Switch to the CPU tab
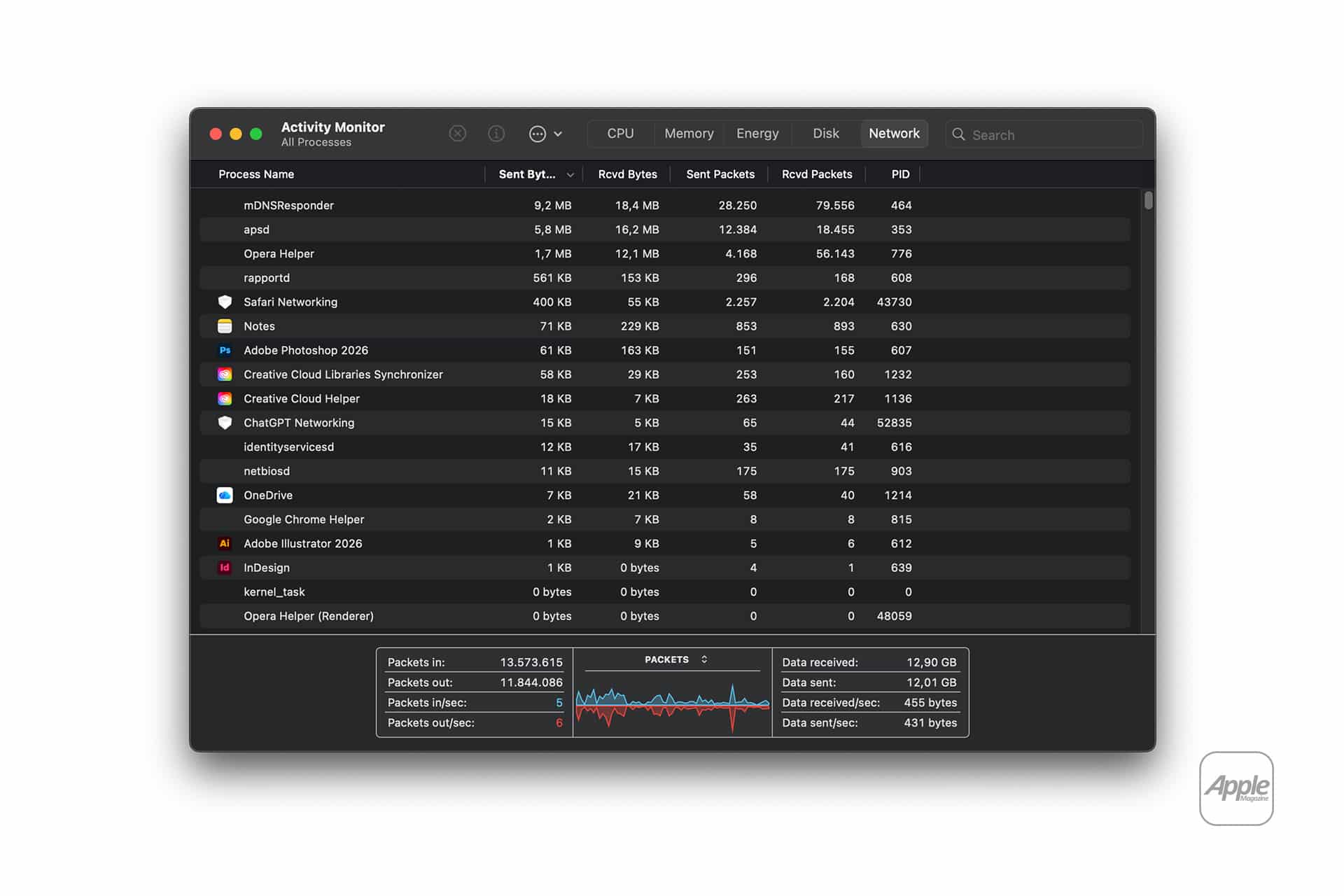This screenshot has width=1344, height=896. (x=620, y=134)
